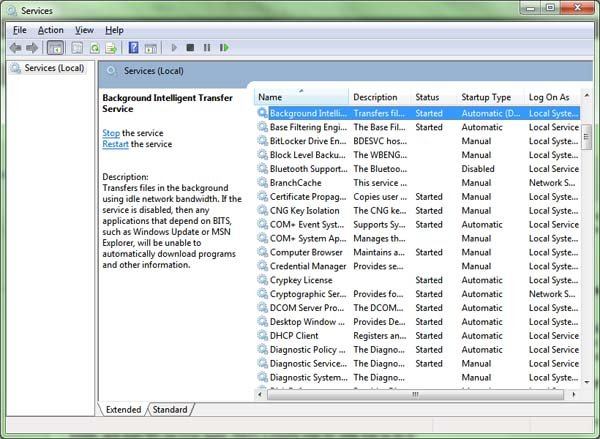Sort by the Startup Type column header
The width and height of the screenshot is (600, 439).
491,97
